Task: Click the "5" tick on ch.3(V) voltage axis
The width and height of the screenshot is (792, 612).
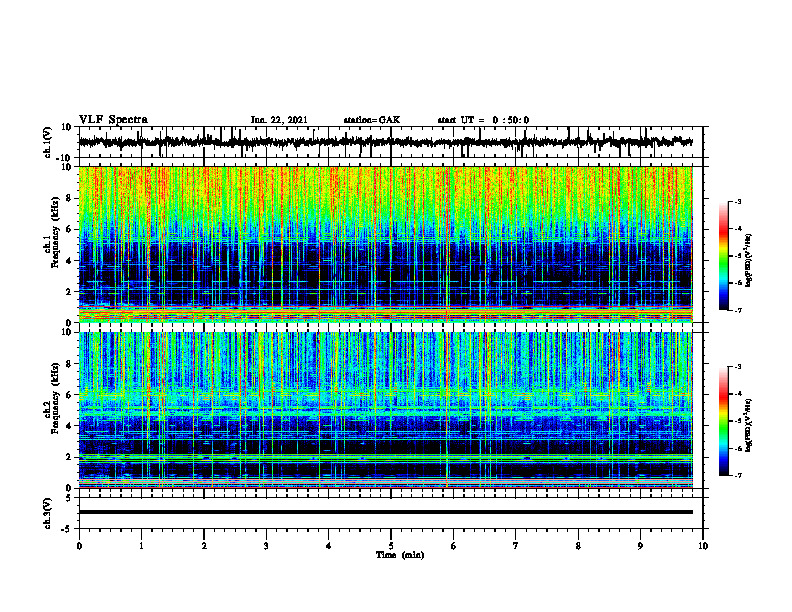Action: [x=69, y=498]
